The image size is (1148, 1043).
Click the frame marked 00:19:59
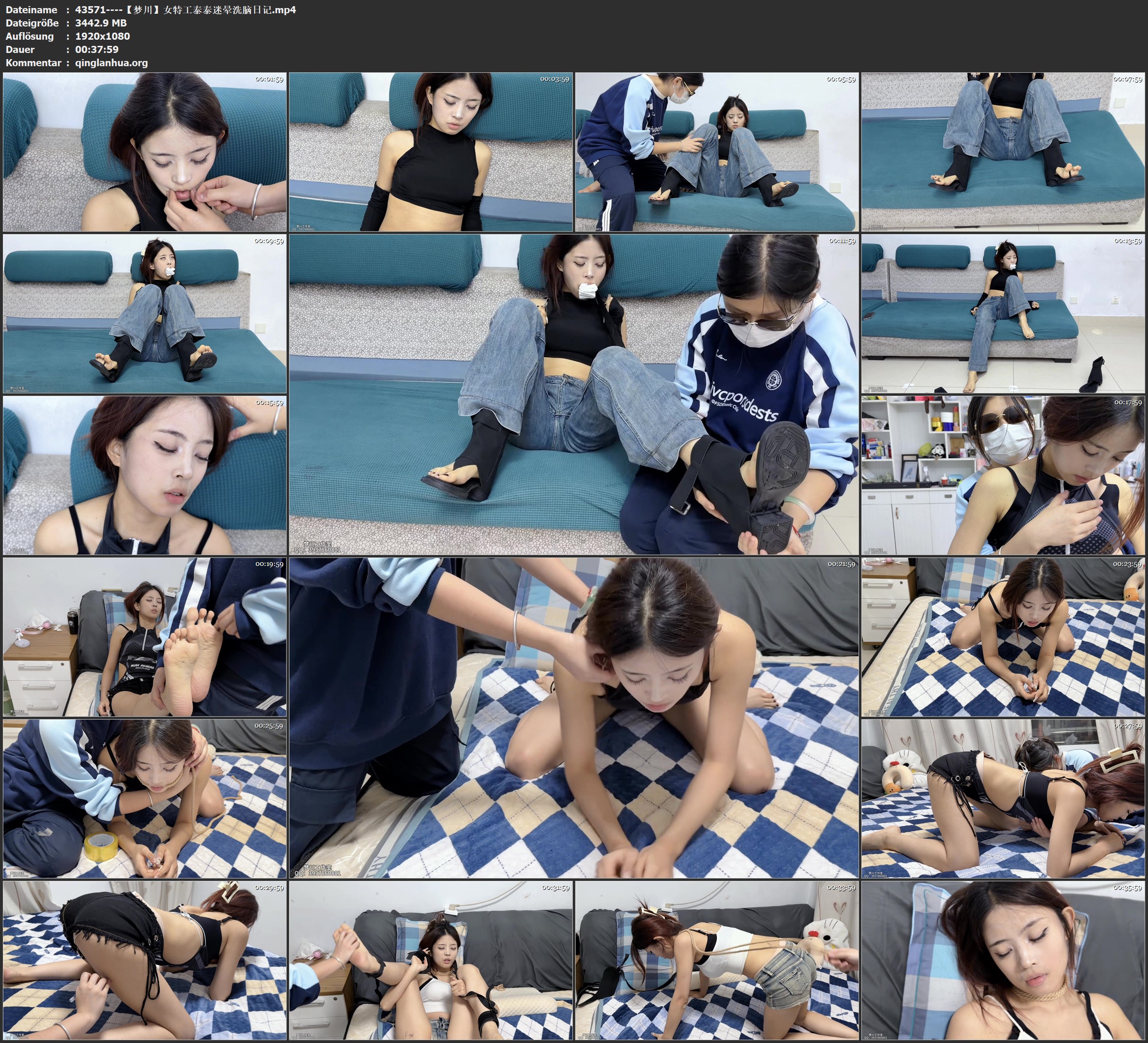[145, 637]
